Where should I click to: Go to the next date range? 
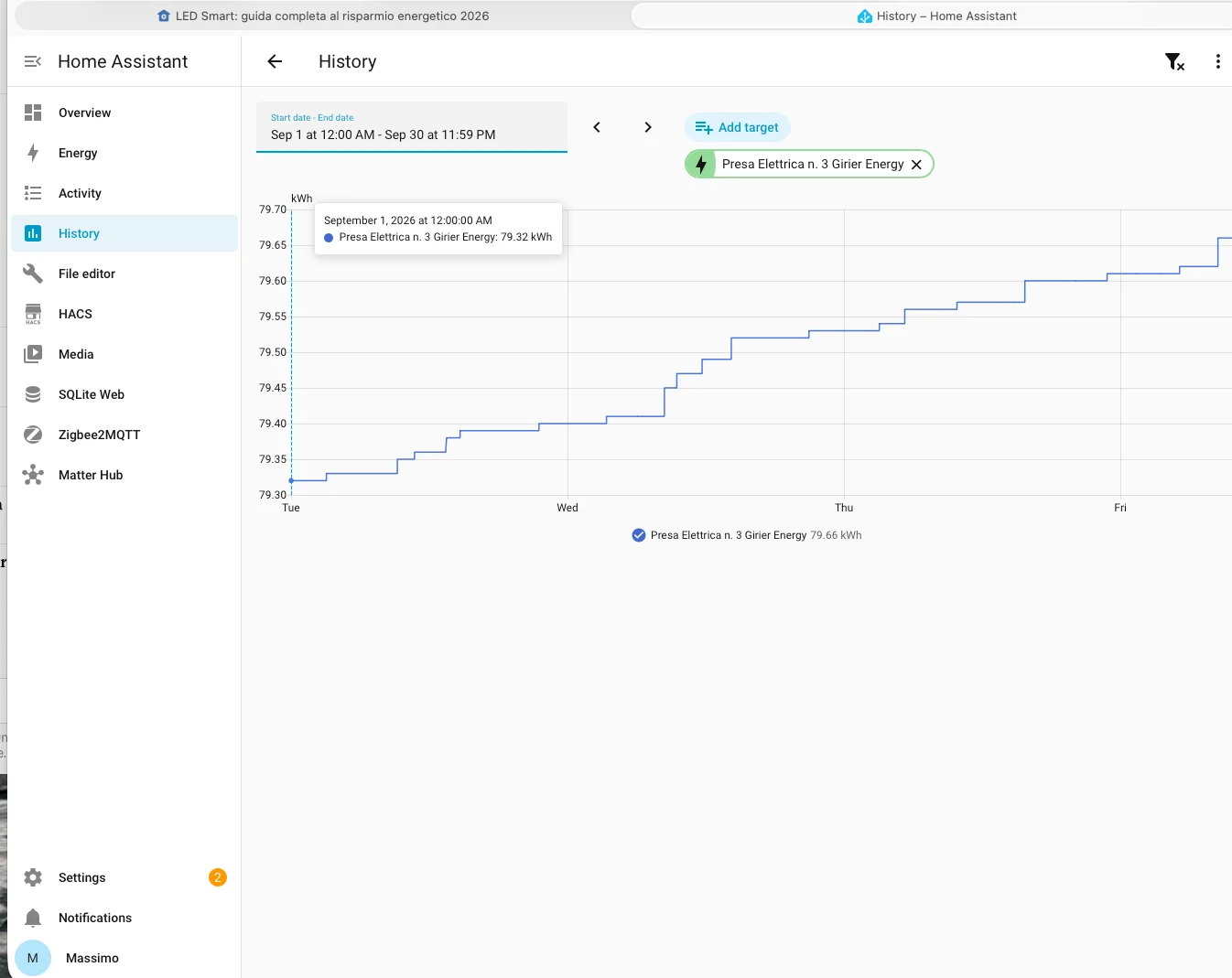[x=648, y=127]
